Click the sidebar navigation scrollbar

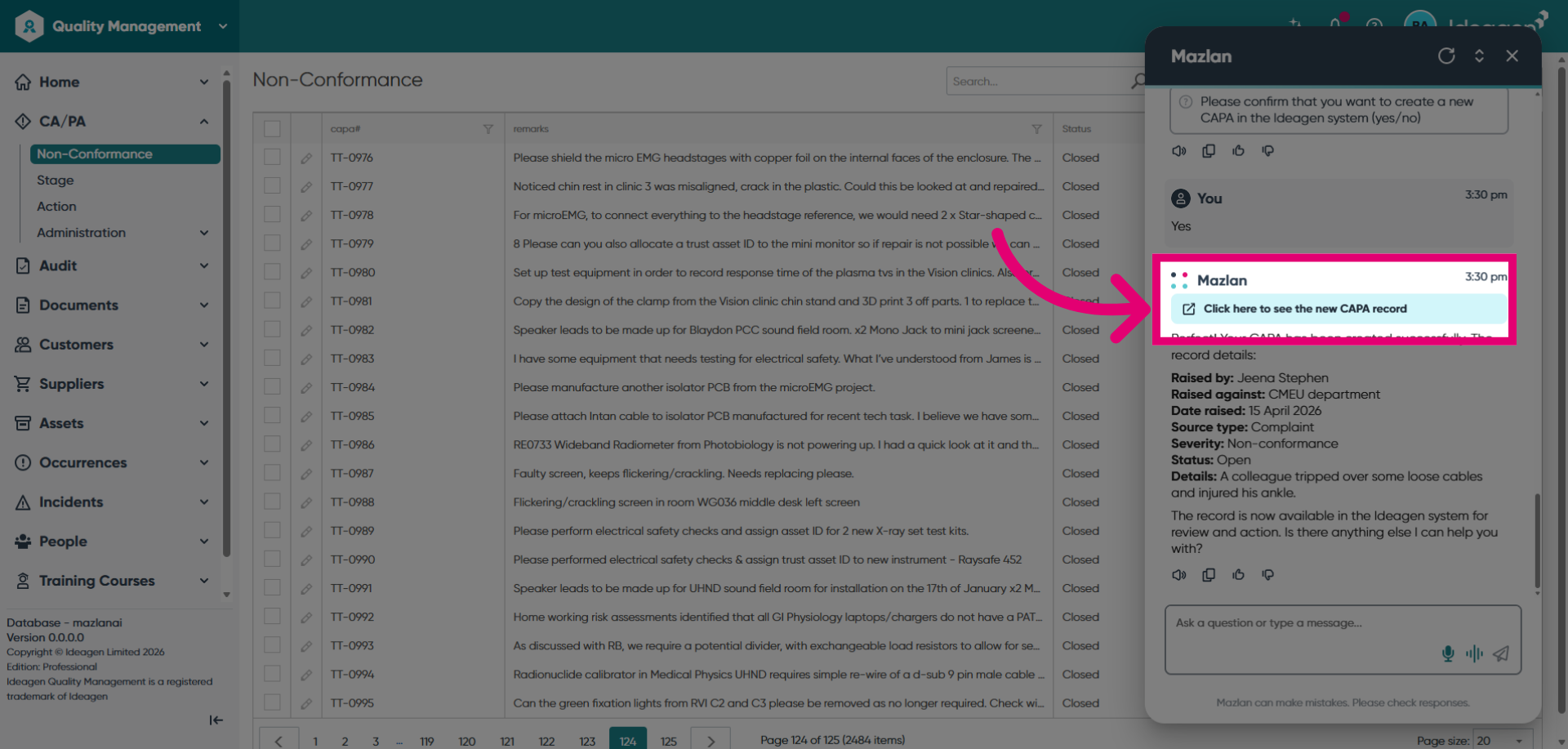coord(226,319)
